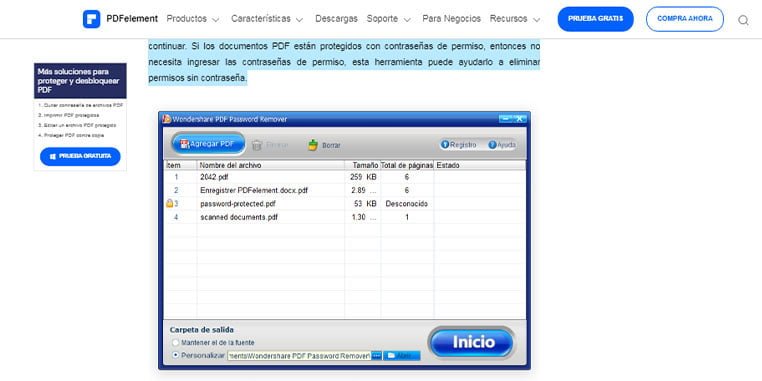762x381 pixels.
Task: Click the browse ellipsis button
Action: tap(377, 356)
